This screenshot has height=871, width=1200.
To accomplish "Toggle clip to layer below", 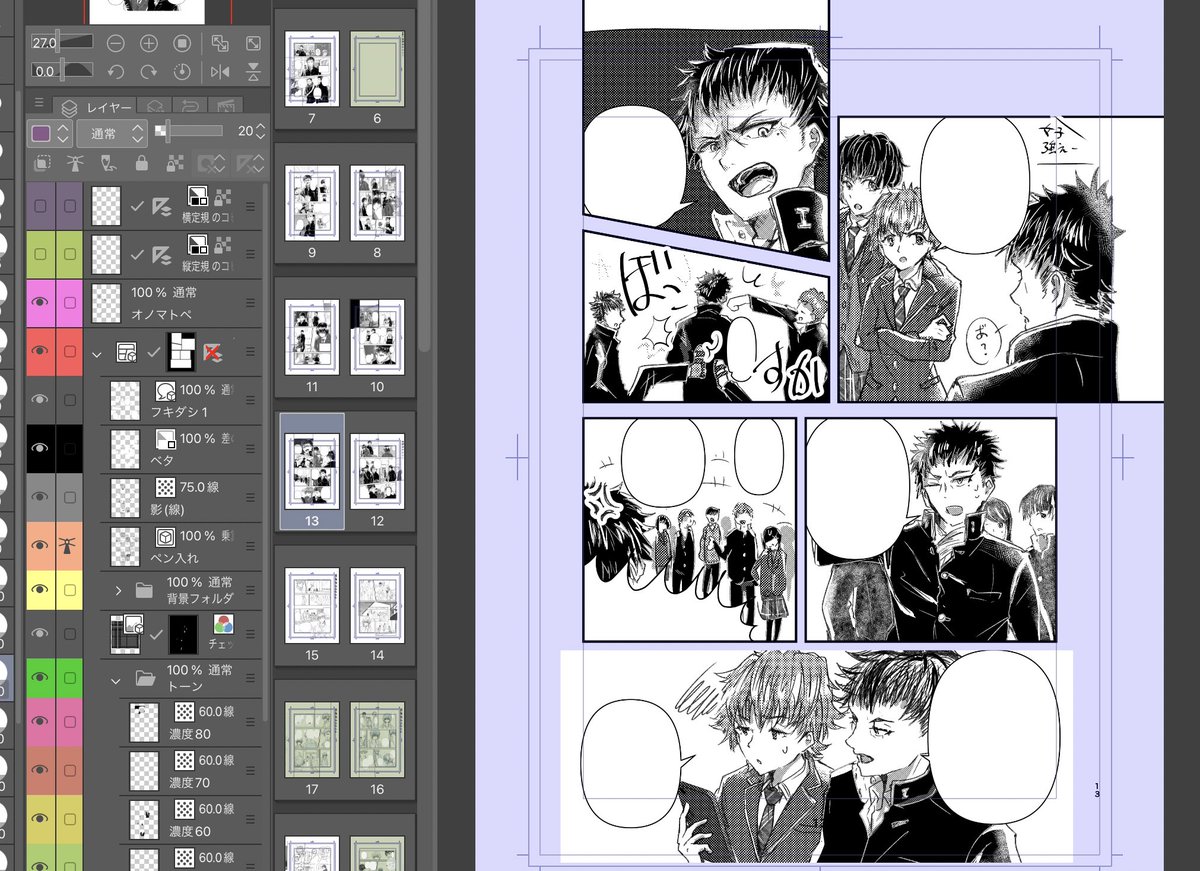I will (x=42, y=163).
